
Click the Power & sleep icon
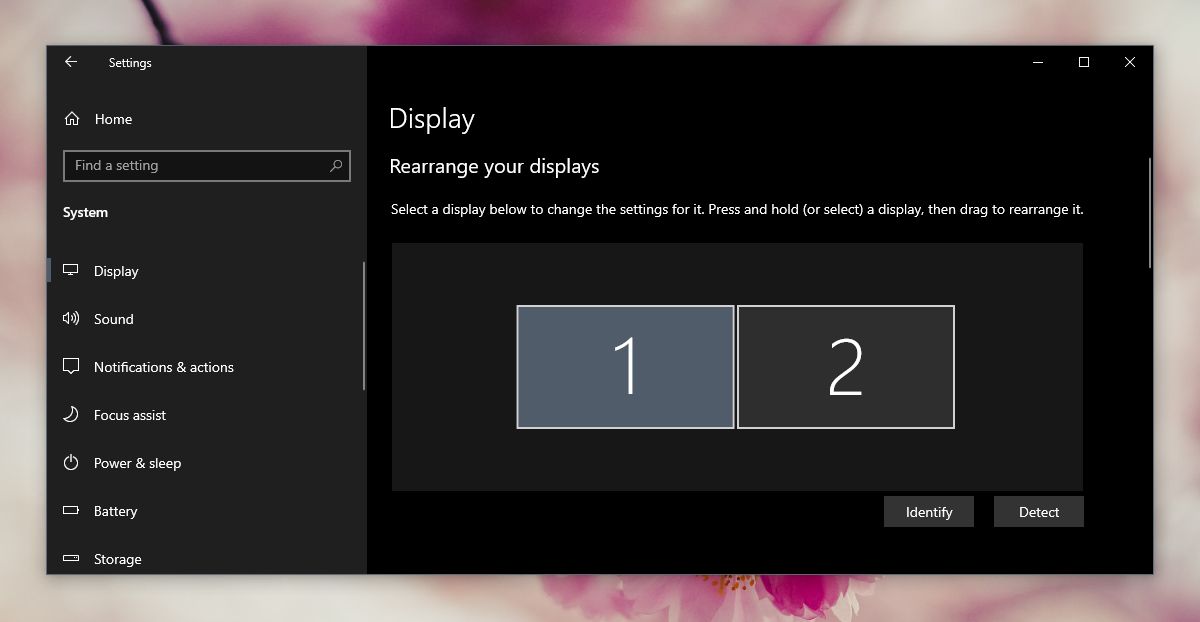(71, 462)
